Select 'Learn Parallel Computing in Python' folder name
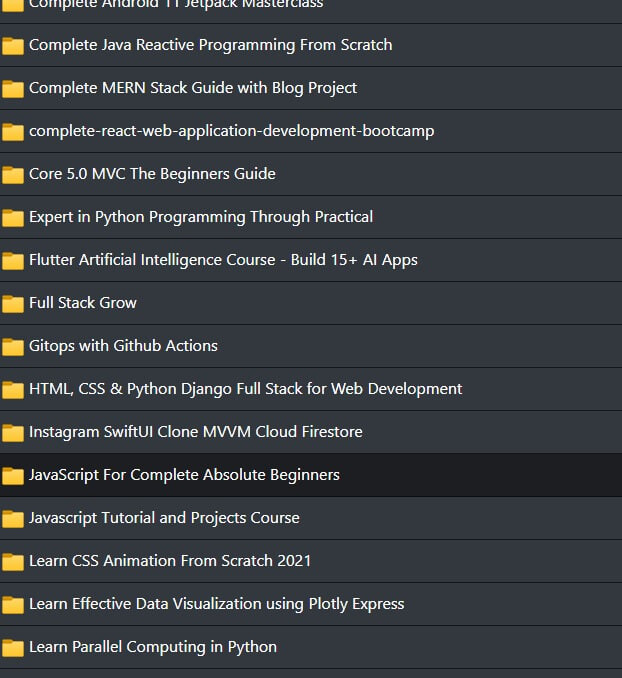622x678 pixels. [153, 647]
